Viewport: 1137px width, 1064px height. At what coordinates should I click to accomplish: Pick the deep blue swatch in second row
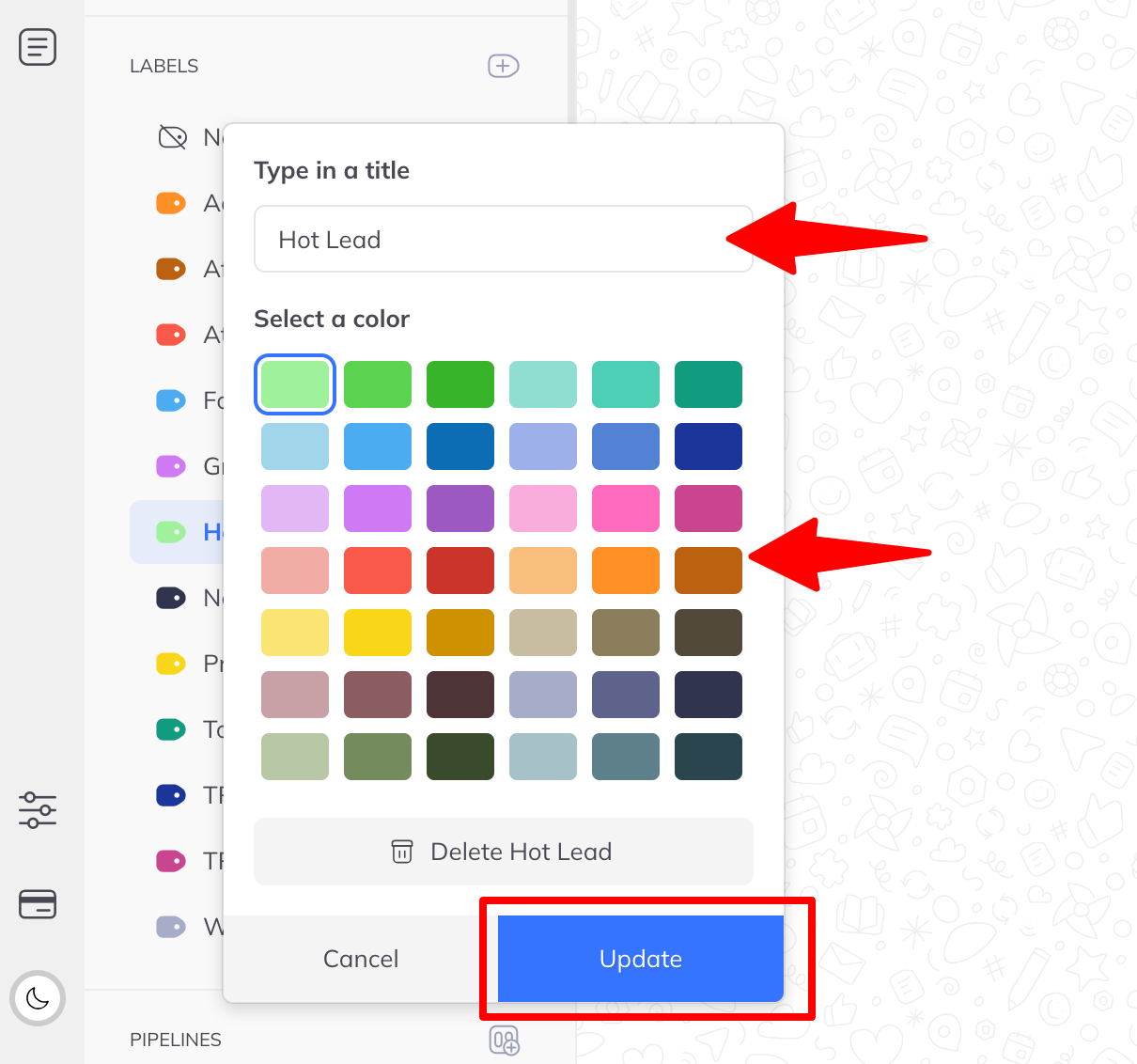point(460,446)
